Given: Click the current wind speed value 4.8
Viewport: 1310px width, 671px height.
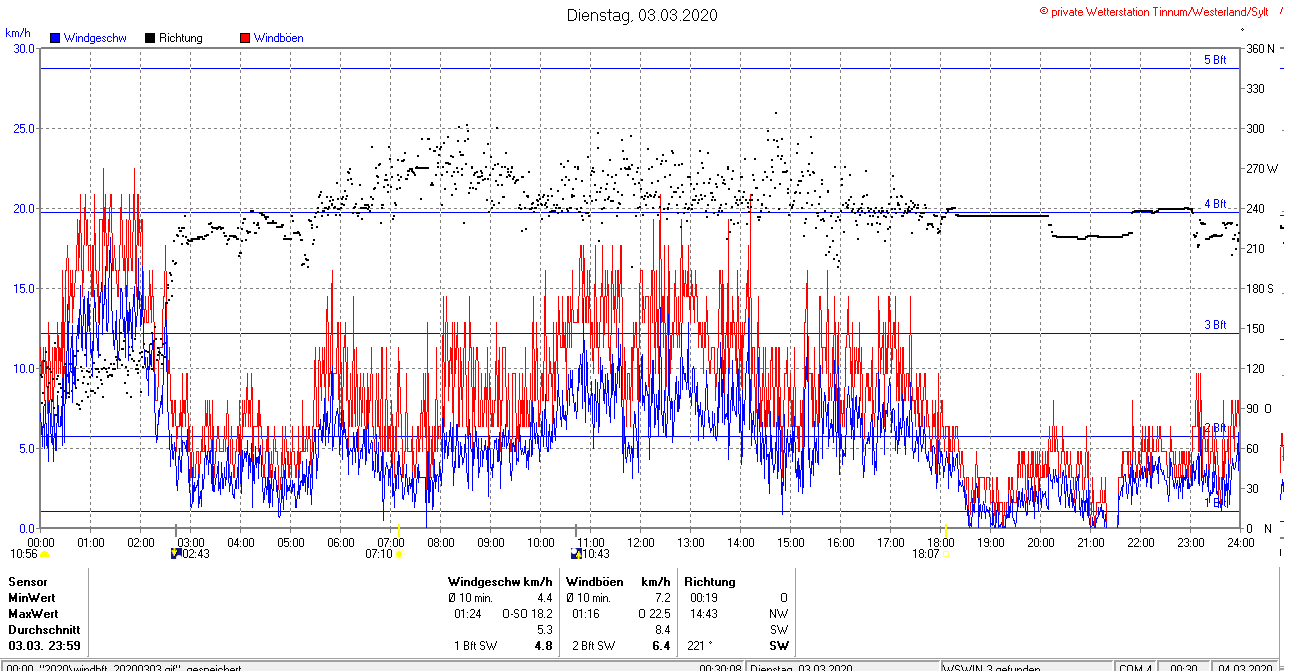Looking at the screenshot, I should pos(544,646).
